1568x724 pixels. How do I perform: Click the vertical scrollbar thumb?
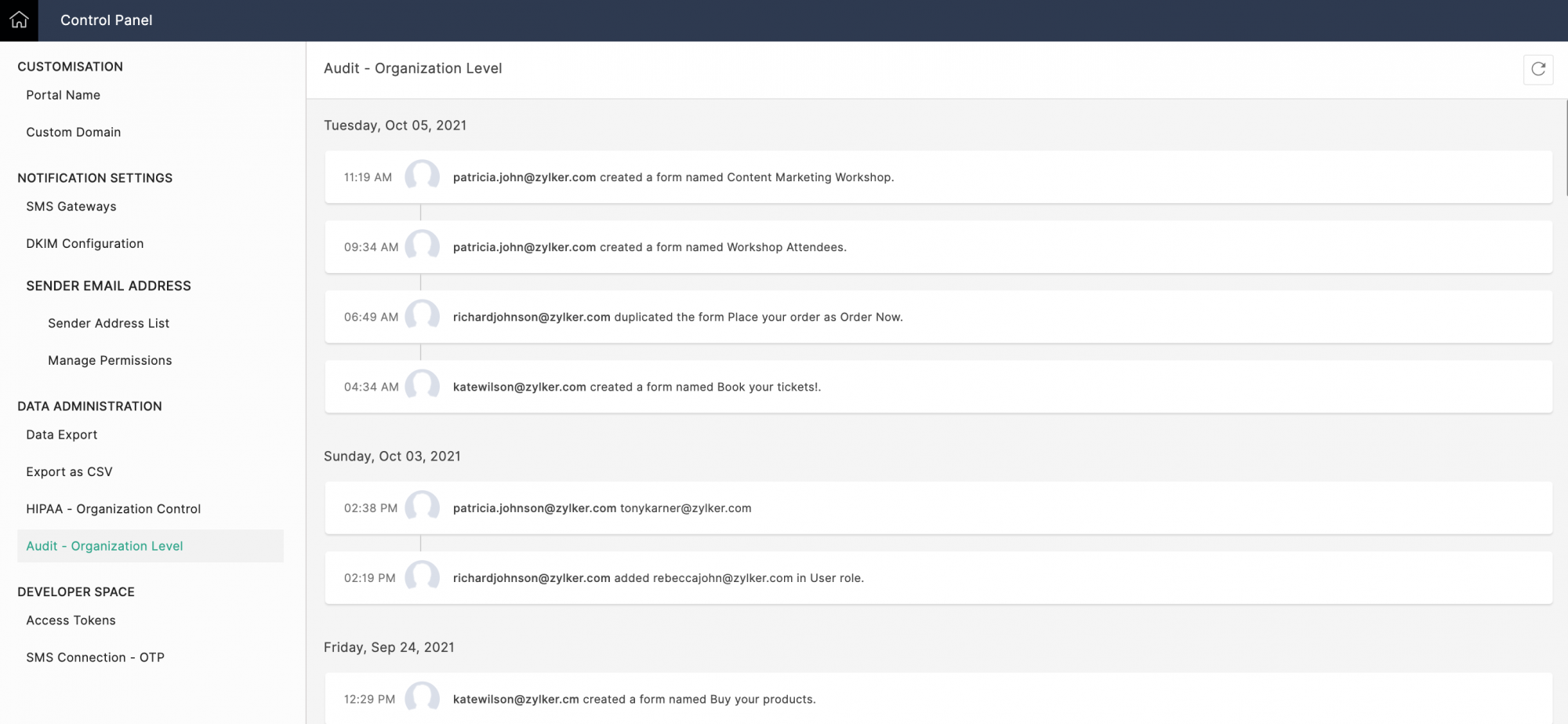(x=1566, y=147)
